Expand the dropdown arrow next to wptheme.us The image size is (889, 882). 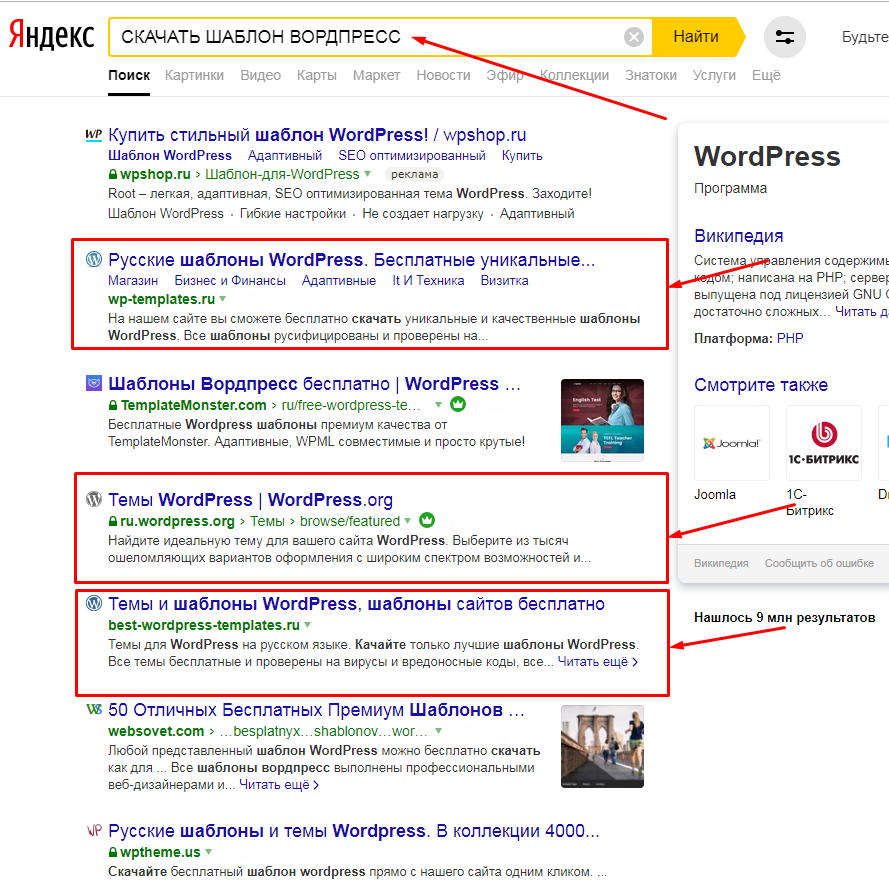coord(208,852)
